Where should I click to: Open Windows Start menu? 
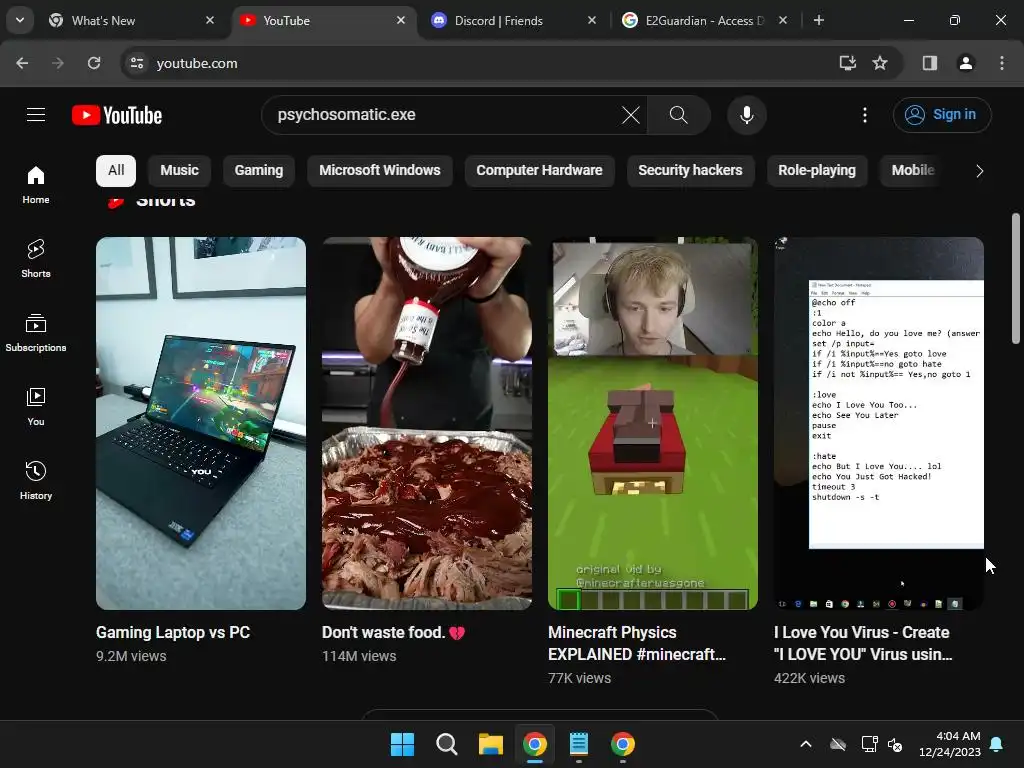point(402,744)
